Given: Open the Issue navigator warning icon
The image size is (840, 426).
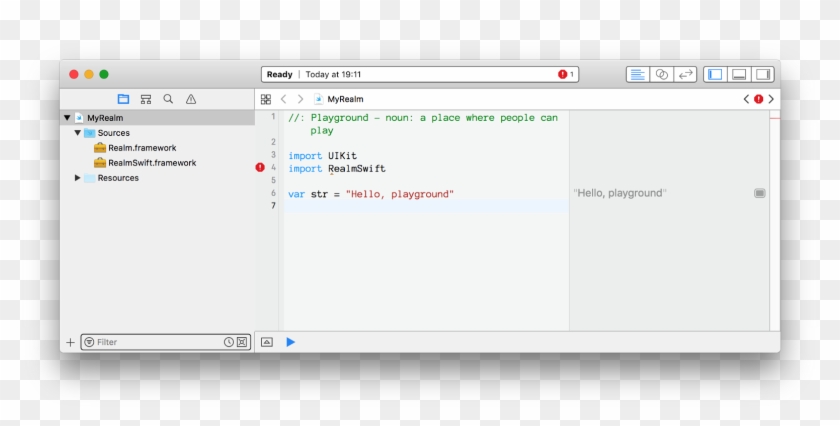Looking at the screenshot, I should (x=191, y=99).
